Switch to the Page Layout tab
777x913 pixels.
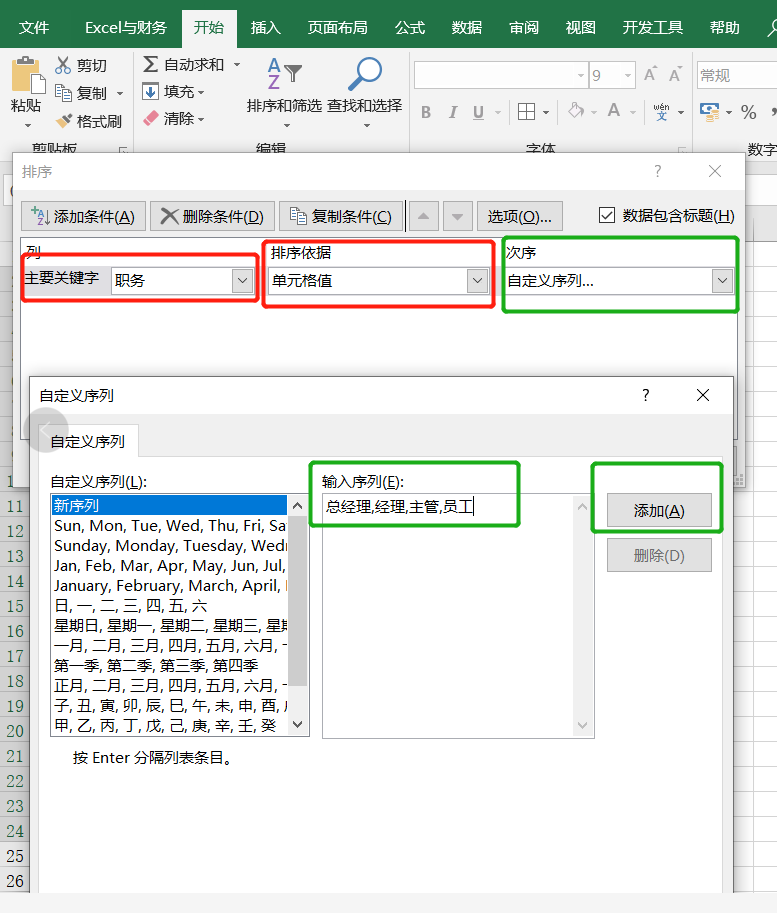(x=337, y=27)
